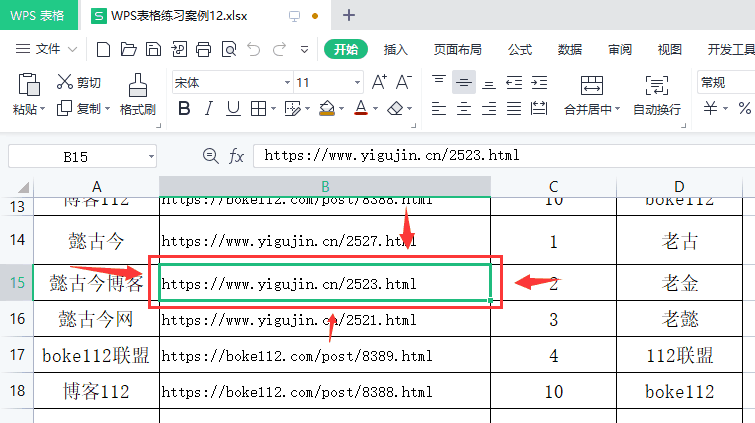Click the print icon
Screen dimensions: 755x423
(x=203, y=49)
